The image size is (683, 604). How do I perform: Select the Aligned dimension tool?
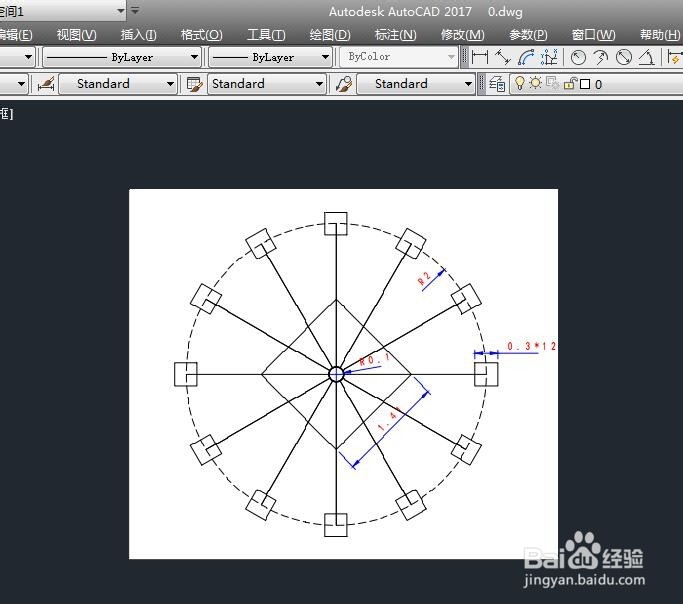503,57
